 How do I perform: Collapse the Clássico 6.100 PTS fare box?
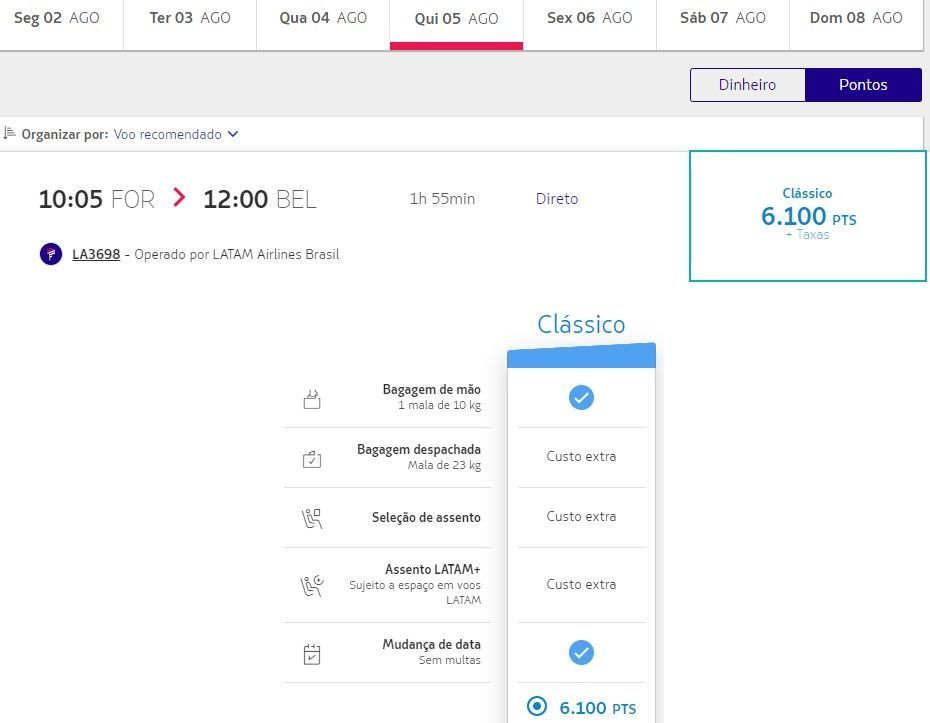tap(808, 216)
